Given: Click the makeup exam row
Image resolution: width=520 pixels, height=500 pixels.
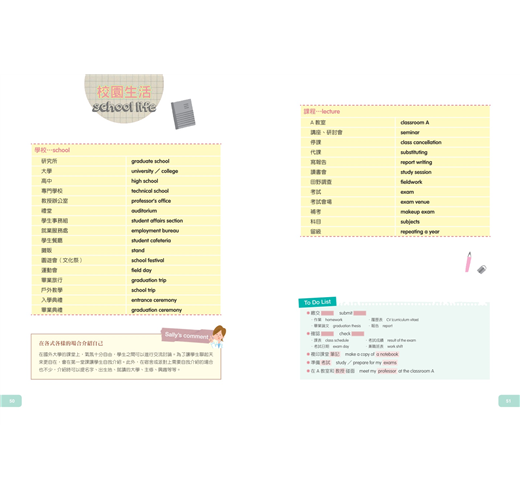Looking at the screenshot, I should click(395, 212).
